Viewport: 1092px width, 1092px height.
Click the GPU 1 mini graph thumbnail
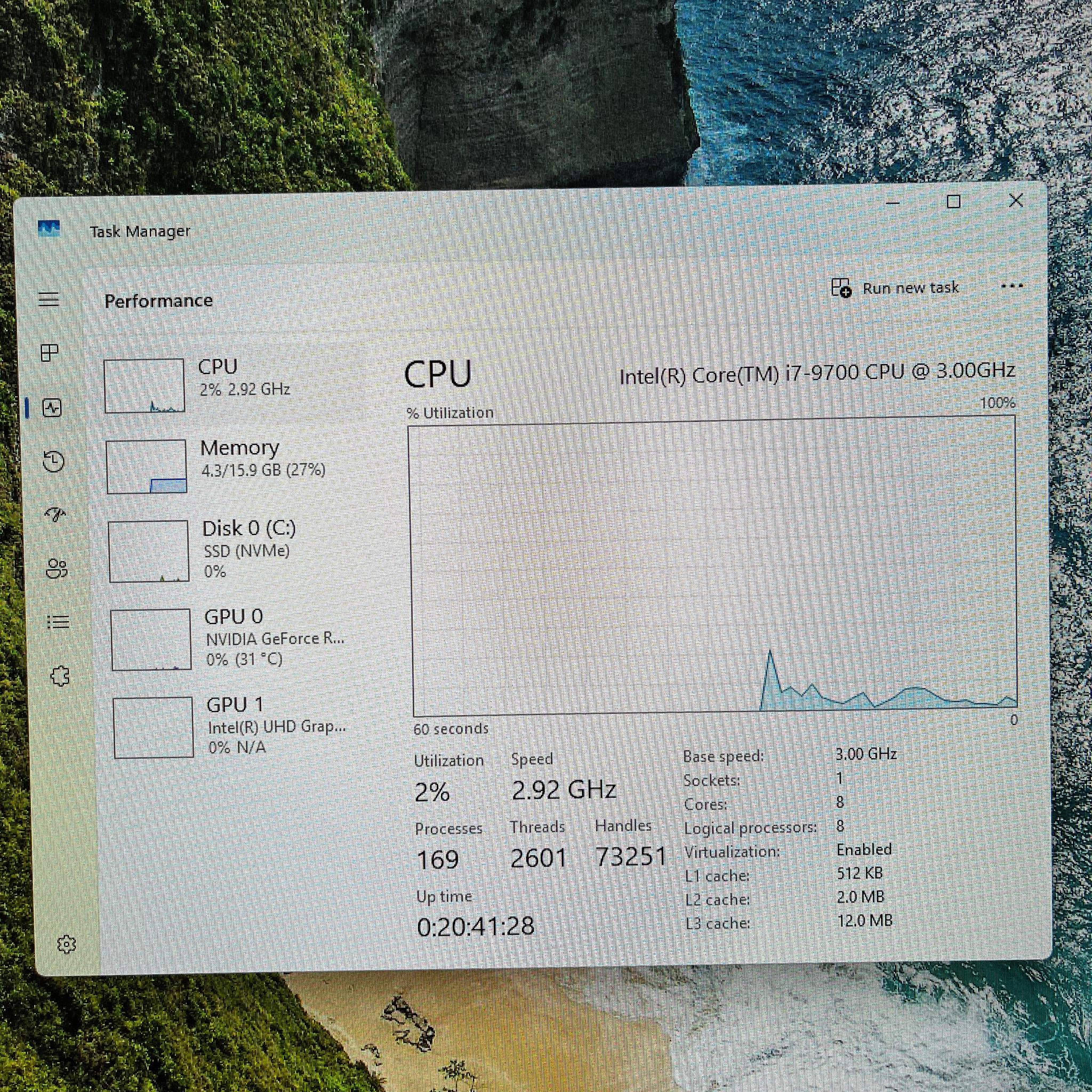pyautogui.click(x=153, y=727)
